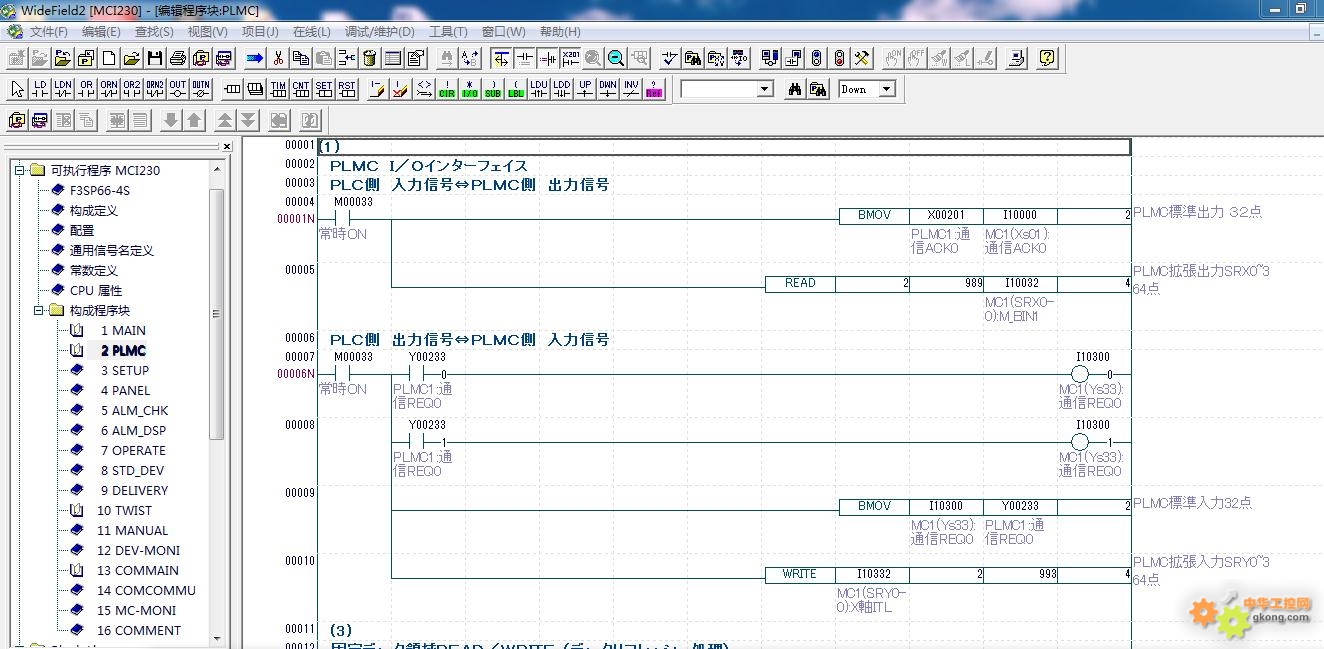Insert a SET instruction
The image size is (1324, 649).
click(324, 89)
